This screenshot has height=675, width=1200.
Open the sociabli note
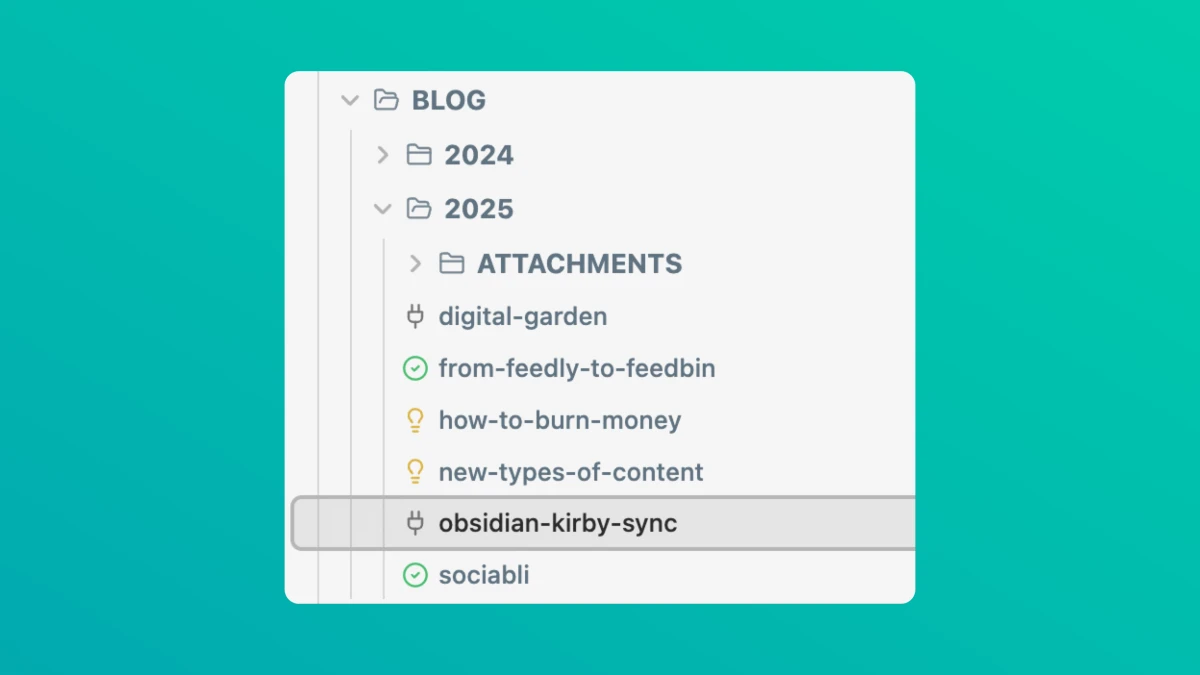click(x=484, y=575)
